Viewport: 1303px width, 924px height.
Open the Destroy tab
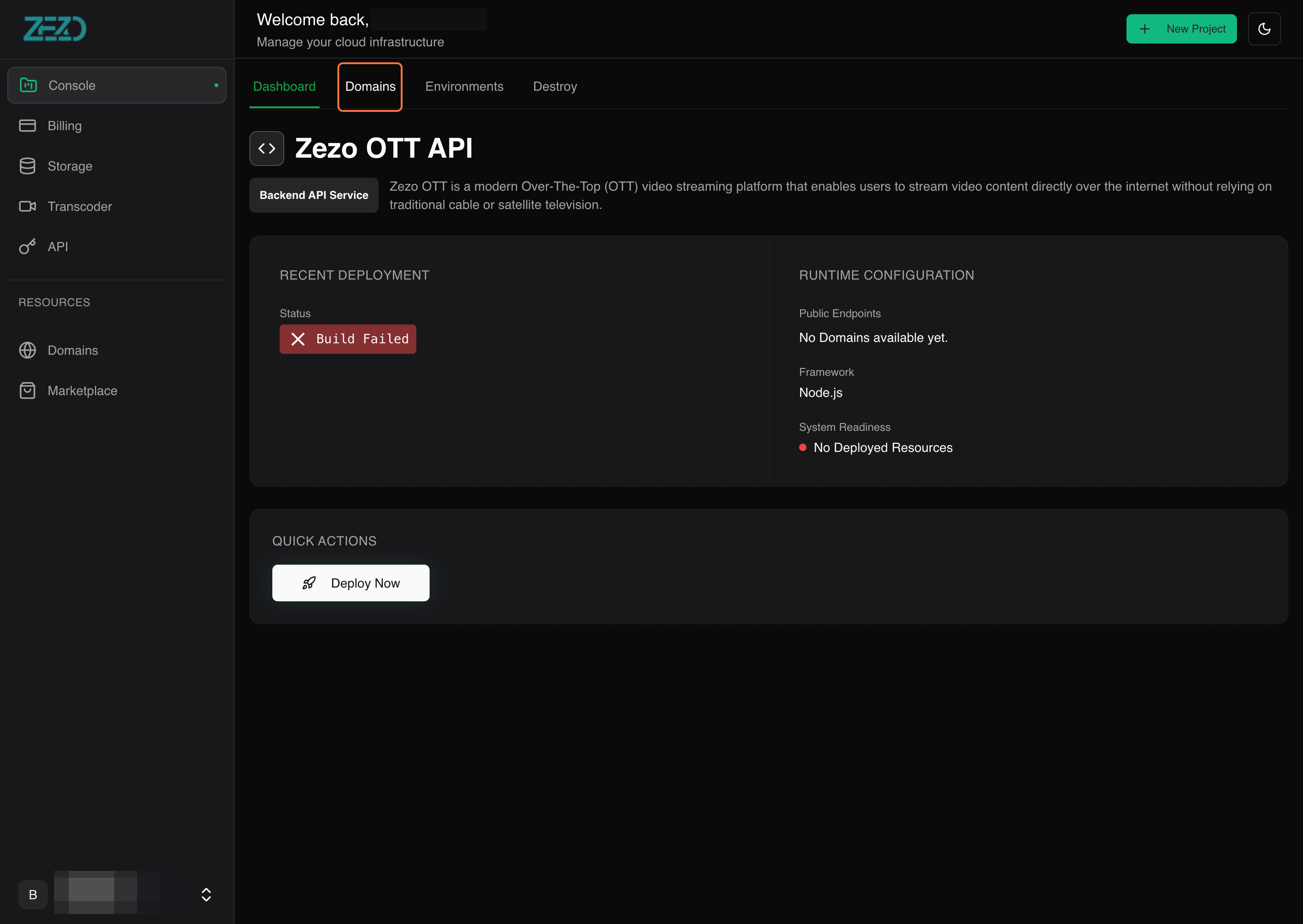click(555, 87)
